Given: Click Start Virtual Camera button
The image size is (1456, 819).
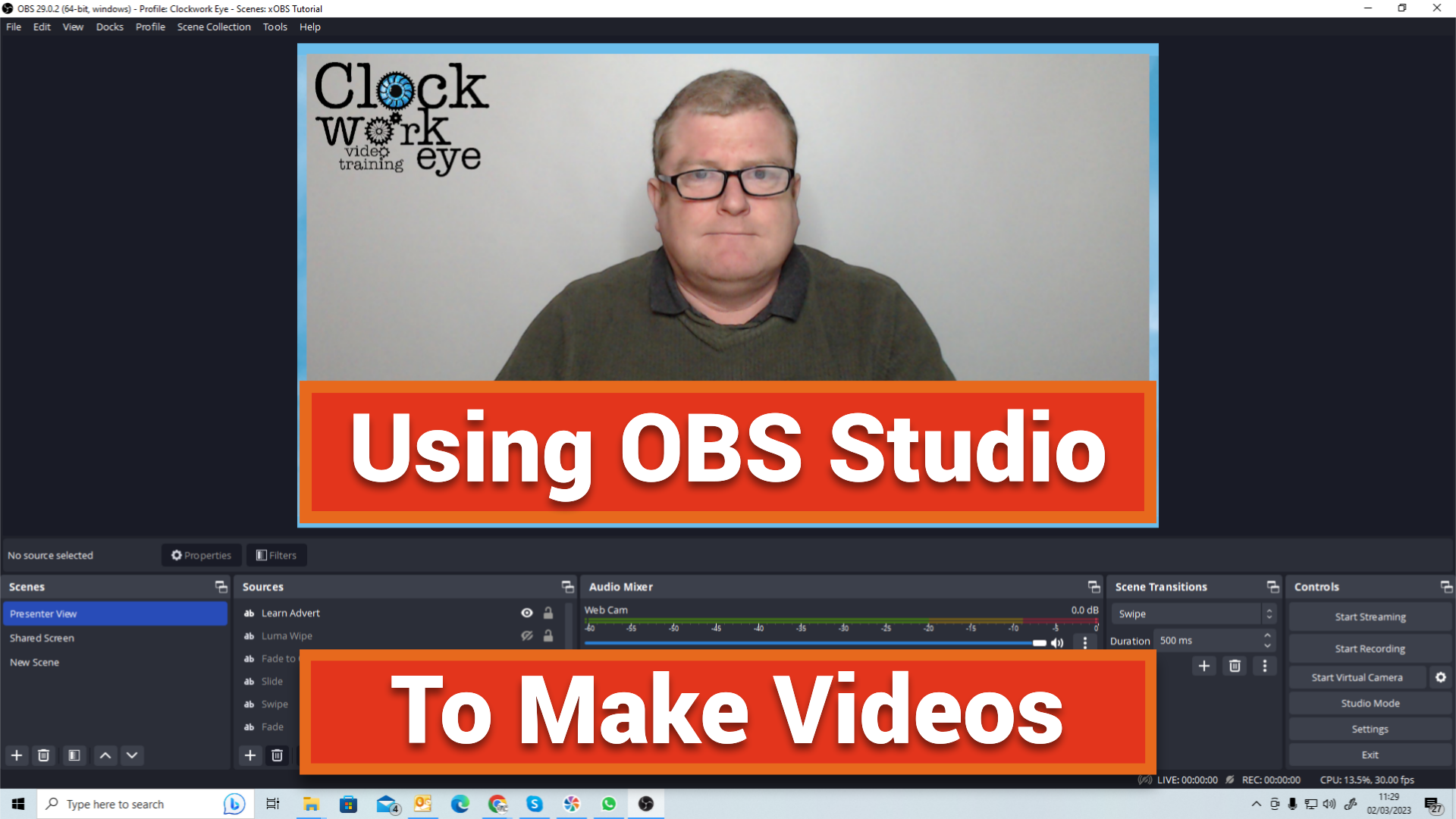Looking at the screenshot, I should 1358,677.
